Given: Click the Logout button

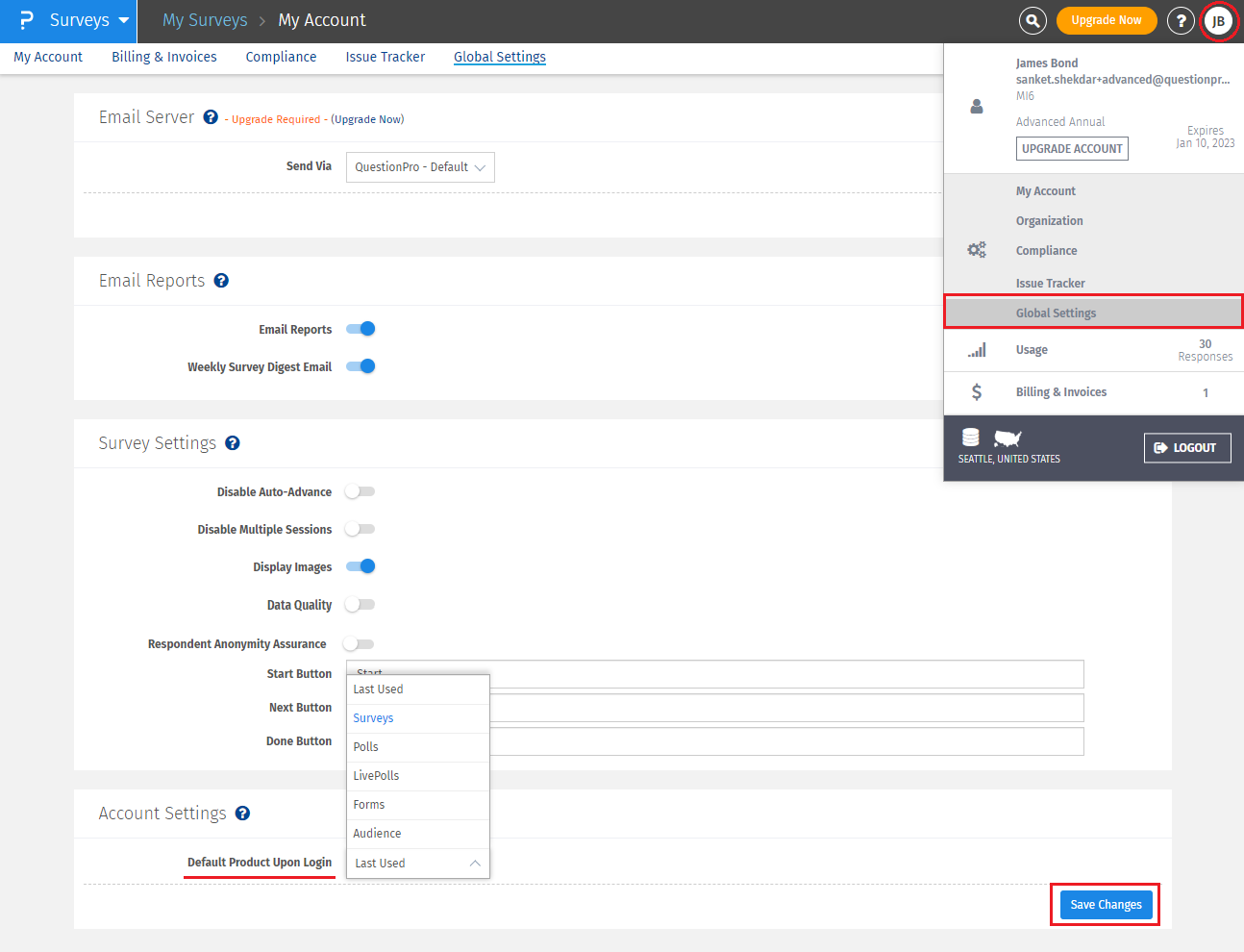Looking at the screenshot, I should tap(1186, 448).
